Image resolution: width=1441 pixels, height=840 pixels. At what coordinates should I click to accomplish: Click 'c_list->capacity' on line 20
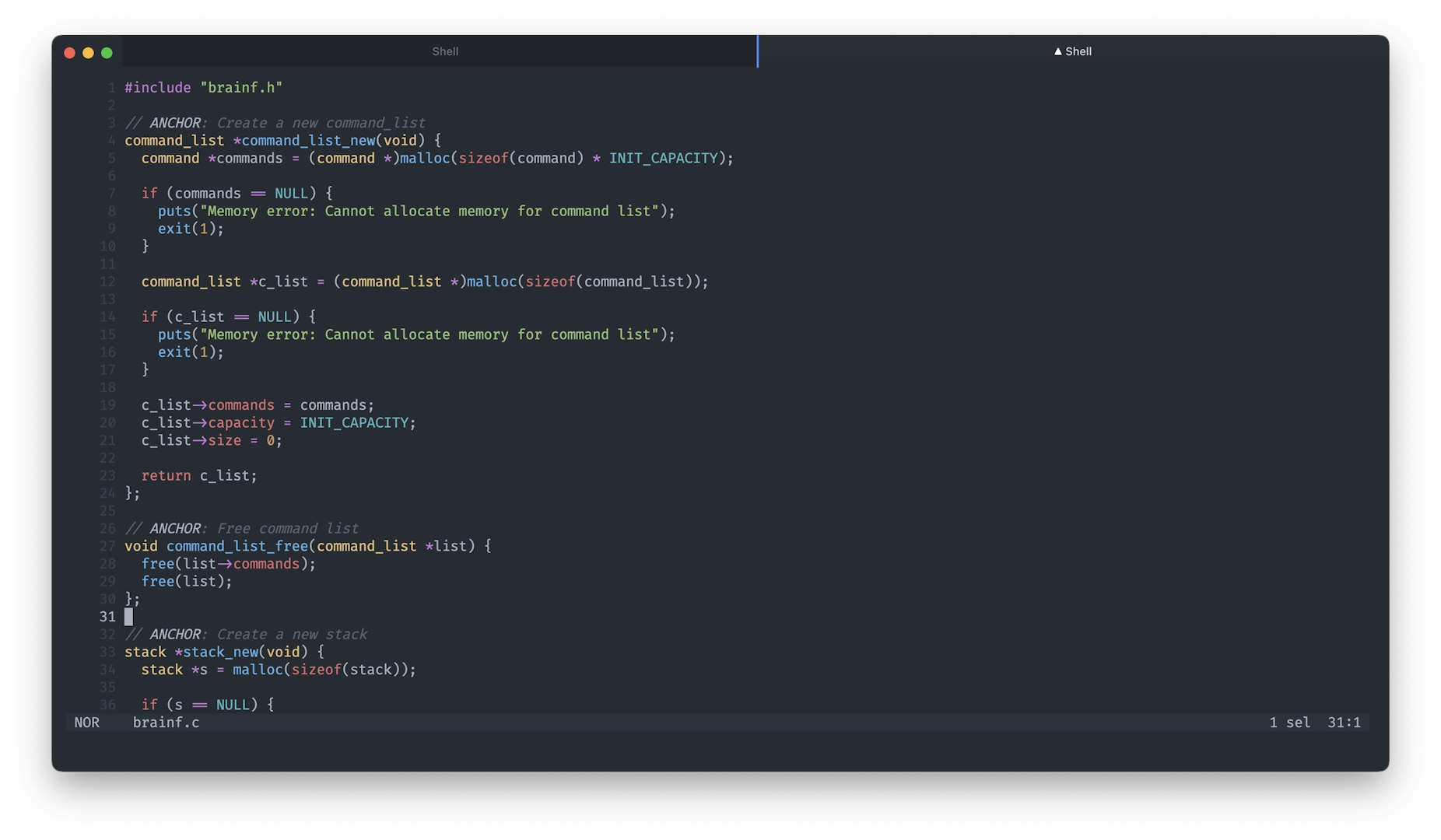pos(208,423)
